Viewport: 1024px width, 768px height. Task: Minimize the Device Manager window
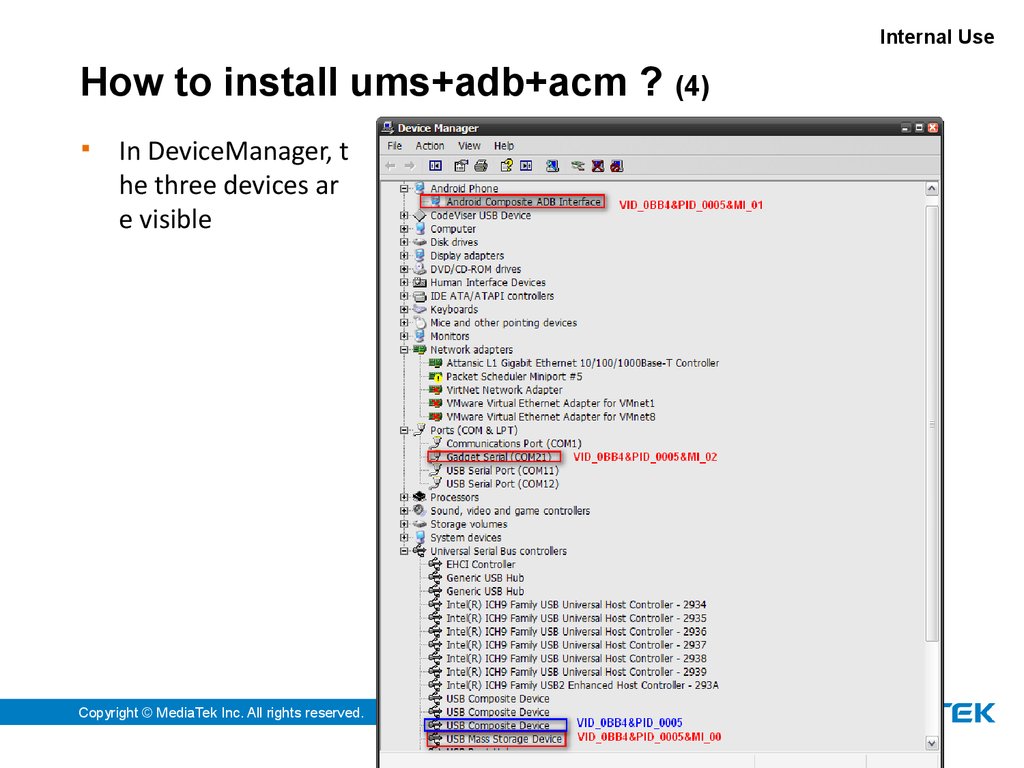[x=905, y=128]
